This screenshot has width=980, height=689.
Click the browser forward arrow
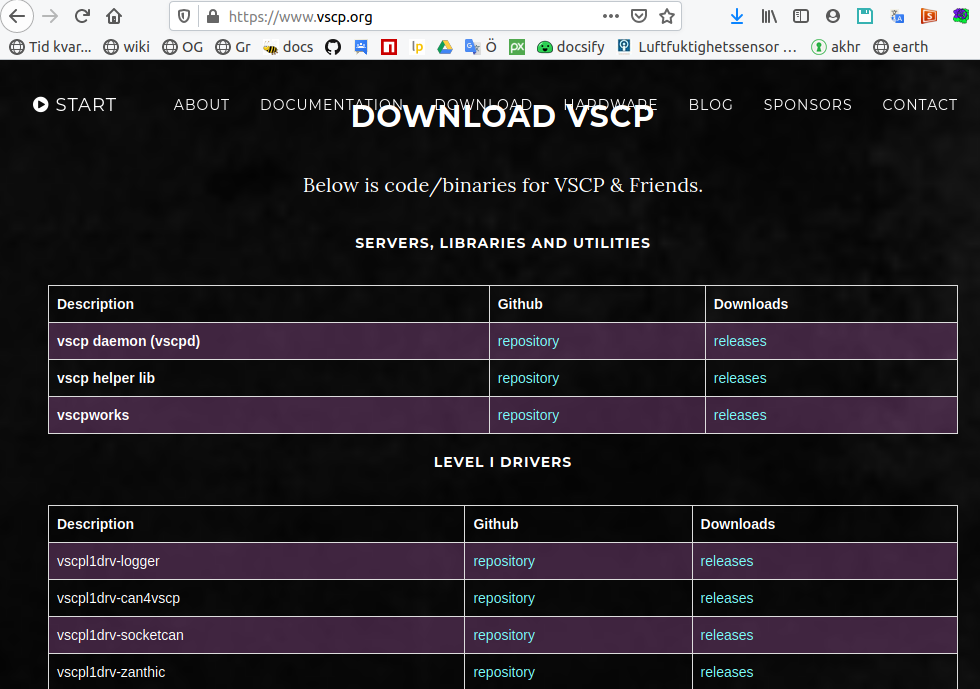click(x=50, y=16)
